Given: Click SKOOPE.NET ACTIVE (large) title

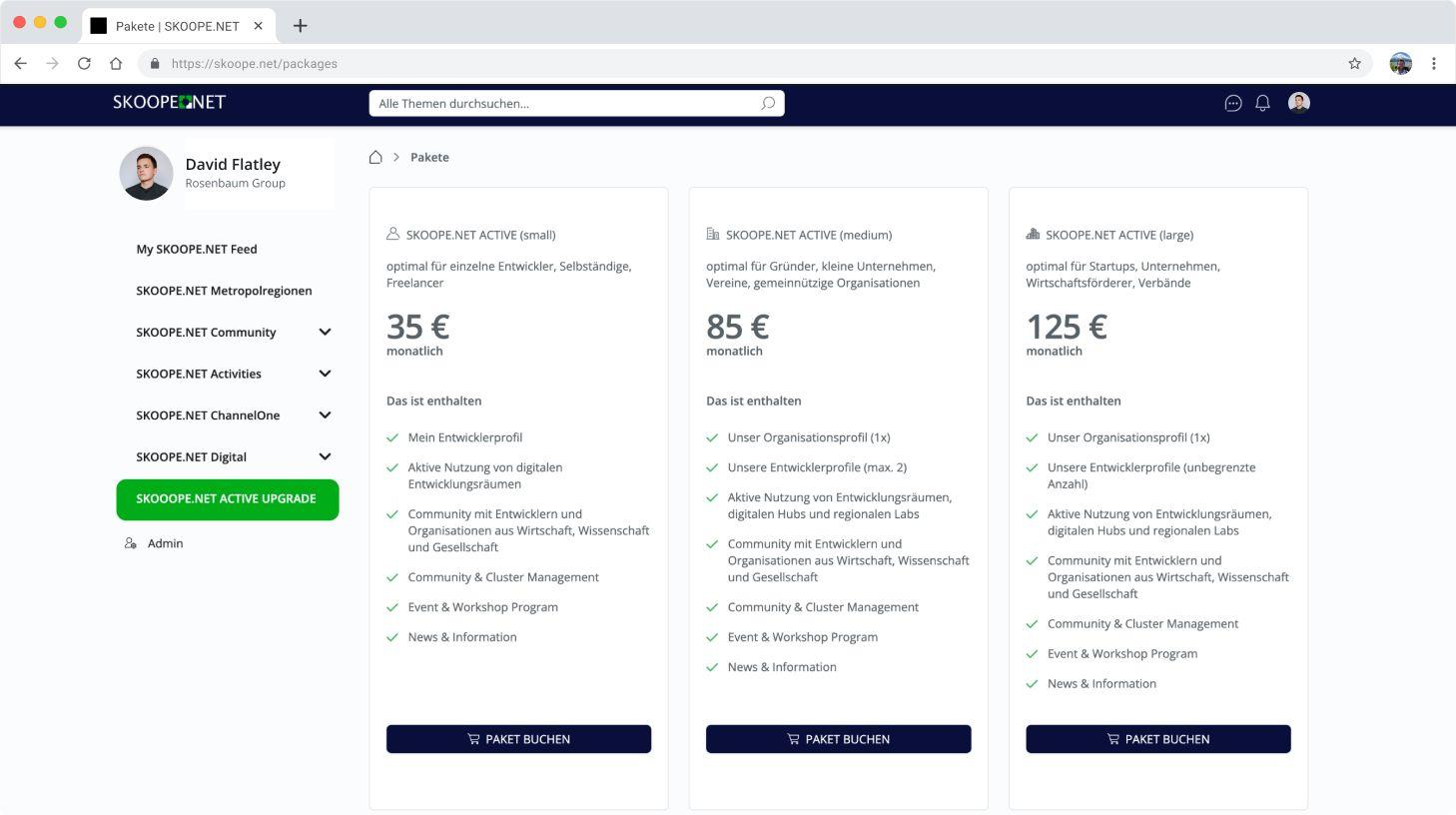Looking at the screenshot, I should coord(1119,235).
